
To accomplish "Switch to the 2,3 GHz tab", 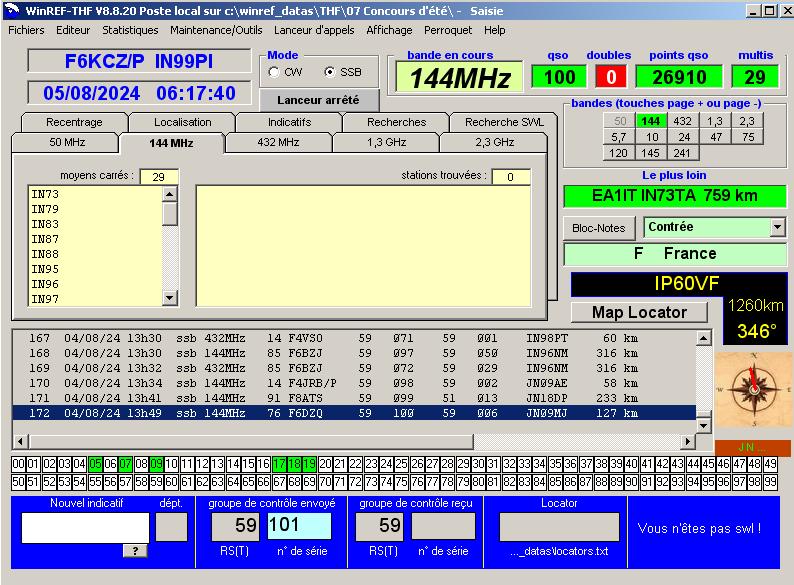I will coord(494,142).
